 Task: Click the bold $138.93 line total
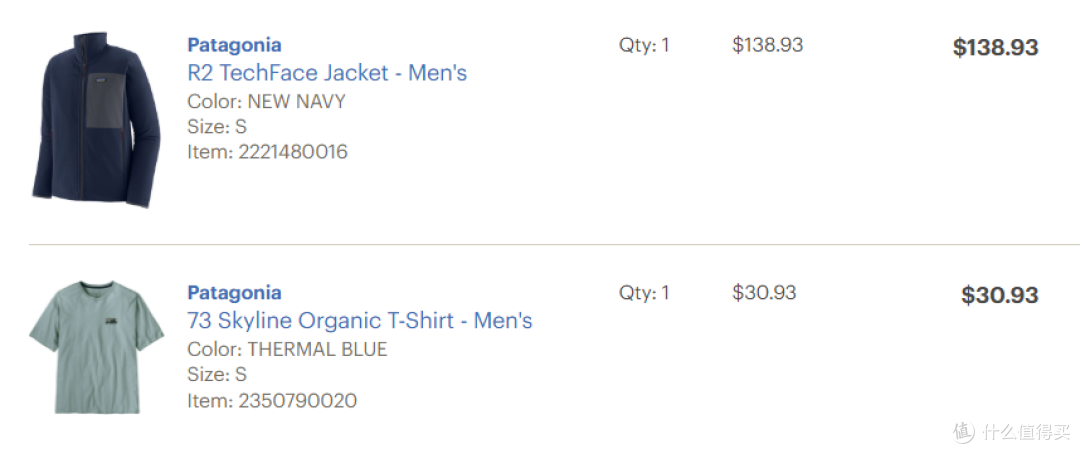point(995,48)
